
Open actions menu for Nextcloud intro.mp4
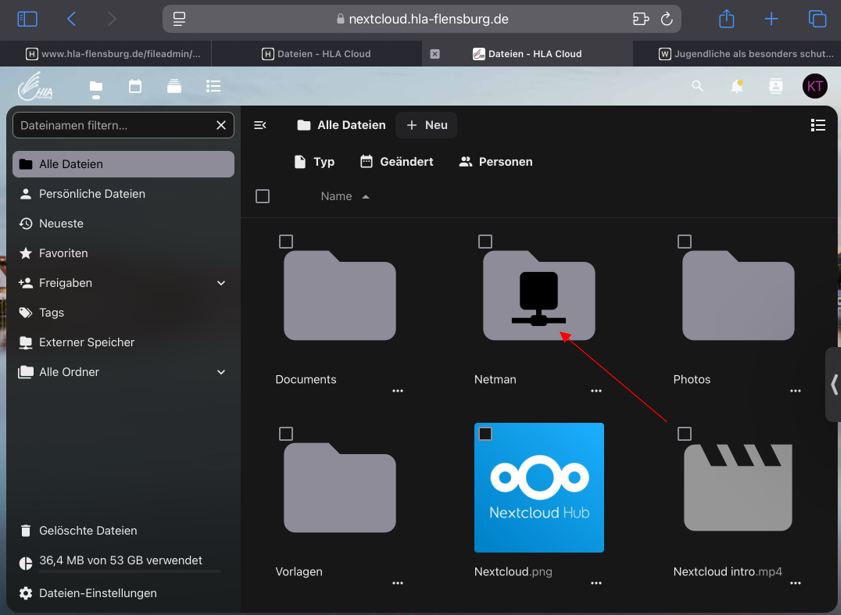point(795,583)
